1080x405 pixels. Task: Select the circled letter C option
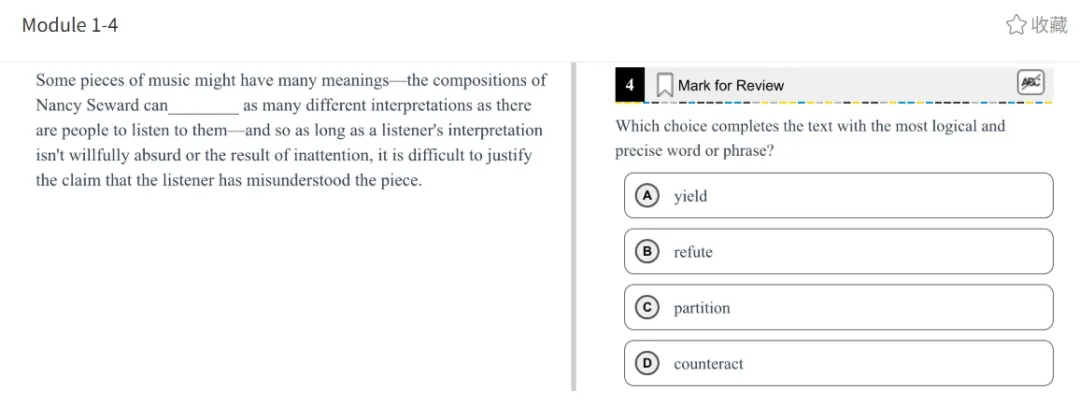click(x=647, y=308)
